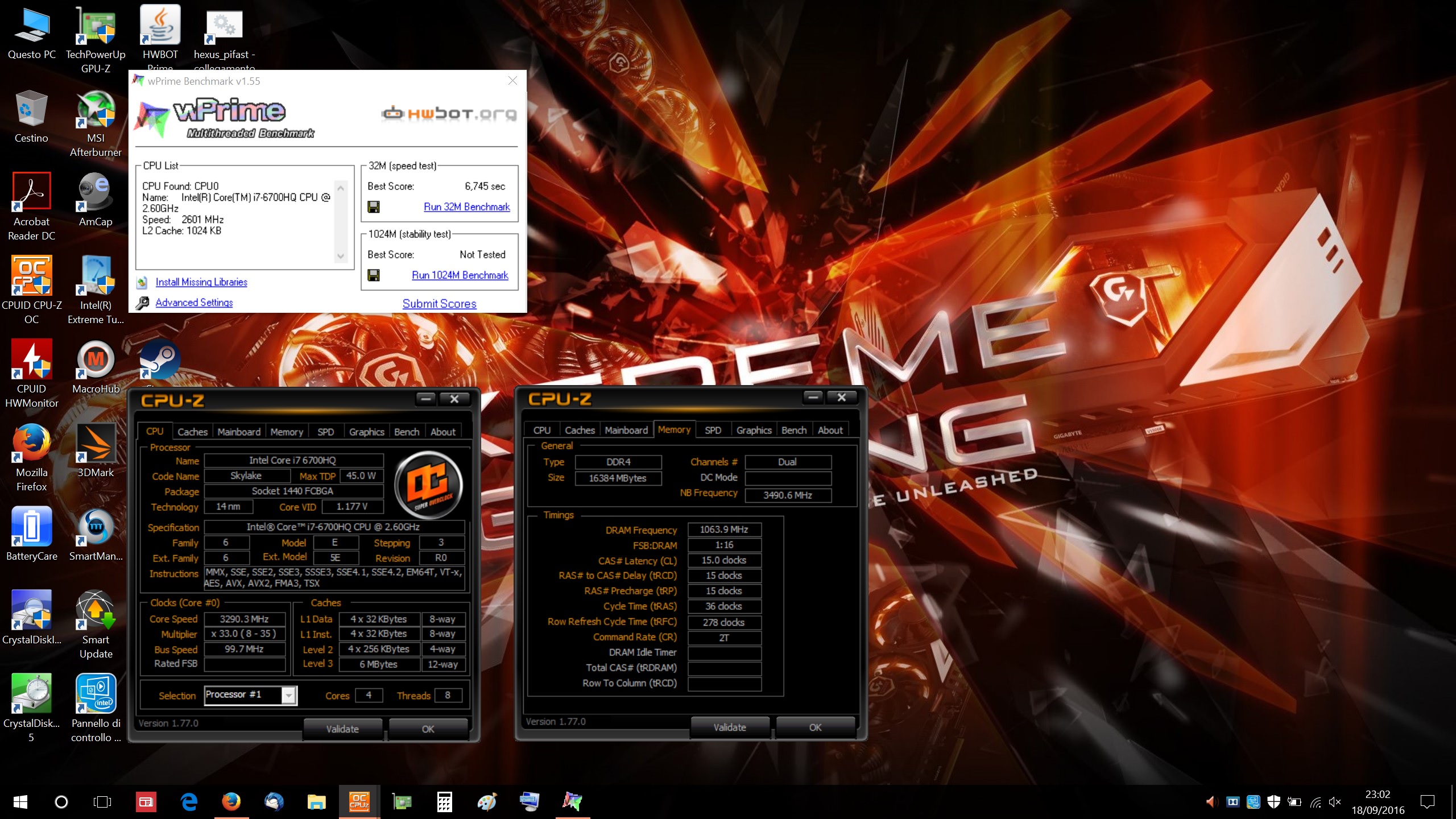Select Graphics tab in left CPU-Z window

pos(367,432)
